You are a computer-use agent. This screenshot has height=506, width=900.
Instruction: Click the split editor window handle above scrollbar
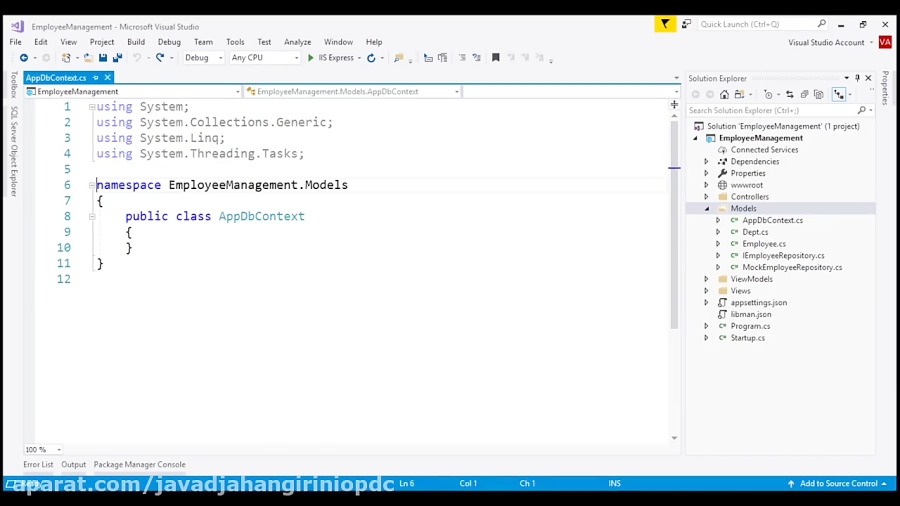coord(674,104)
